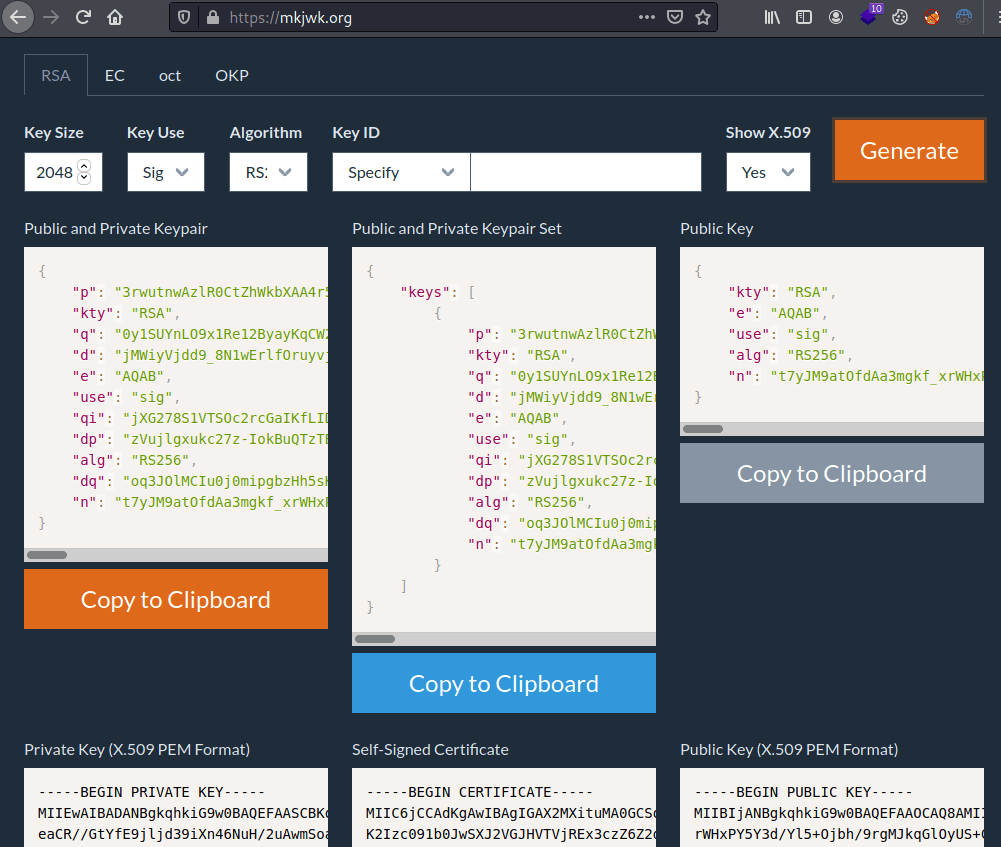Open the tracking protection shield icon
Image resolution: width=1001 pixels, height=847 pixels.
[x=184, y=17]
